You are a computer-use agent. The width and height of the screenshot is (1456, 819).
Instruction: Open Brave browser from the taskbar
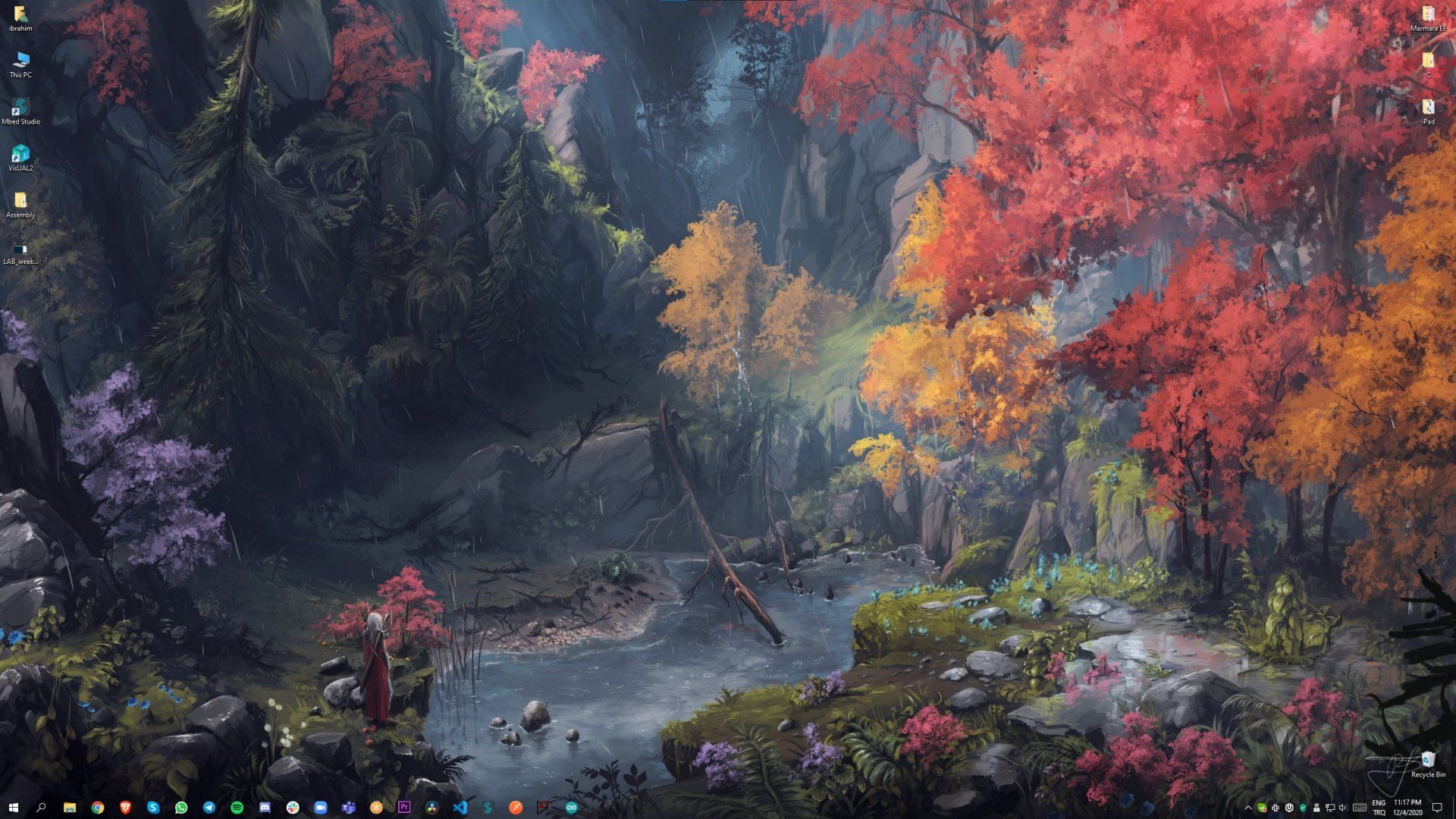pyautogui.click(x=125, y=808)
